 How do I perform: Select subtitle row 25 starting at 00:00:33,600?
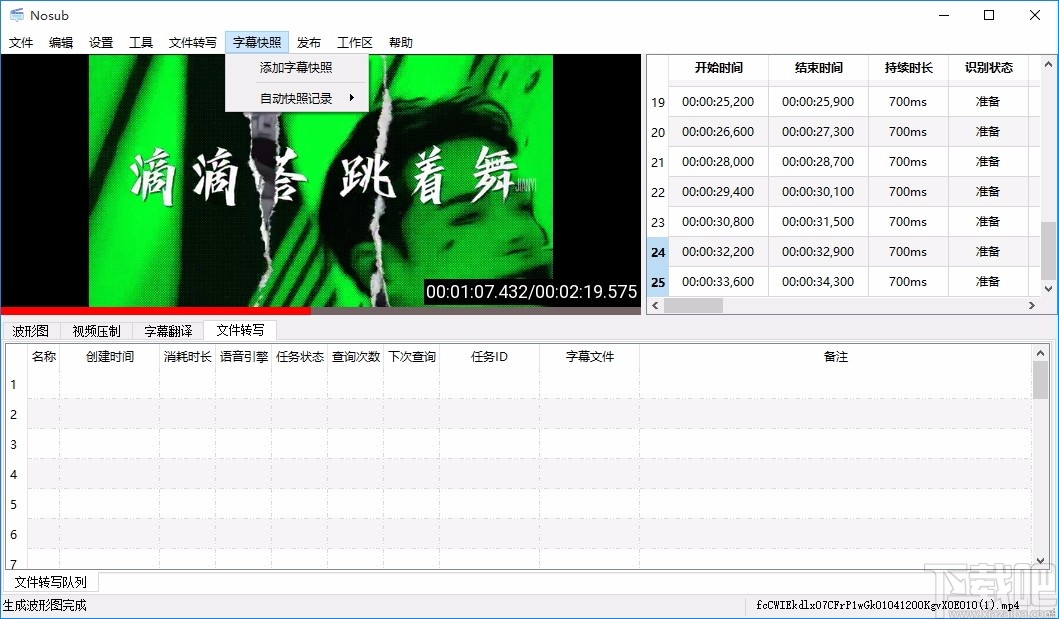(x=718, y=282)
